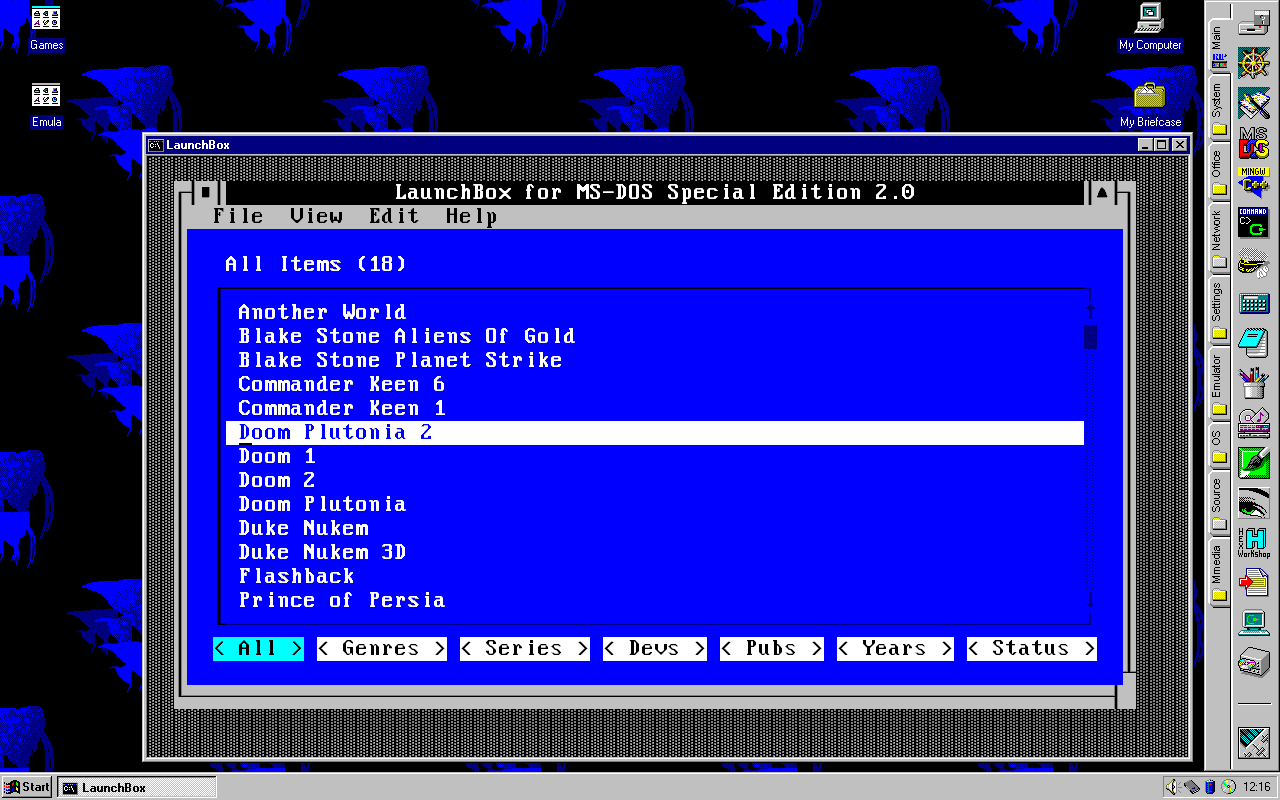Select Blake Stone Aliens Of Gold
This screenshot has height=800, width=1280.
click(x=655, y=336)
